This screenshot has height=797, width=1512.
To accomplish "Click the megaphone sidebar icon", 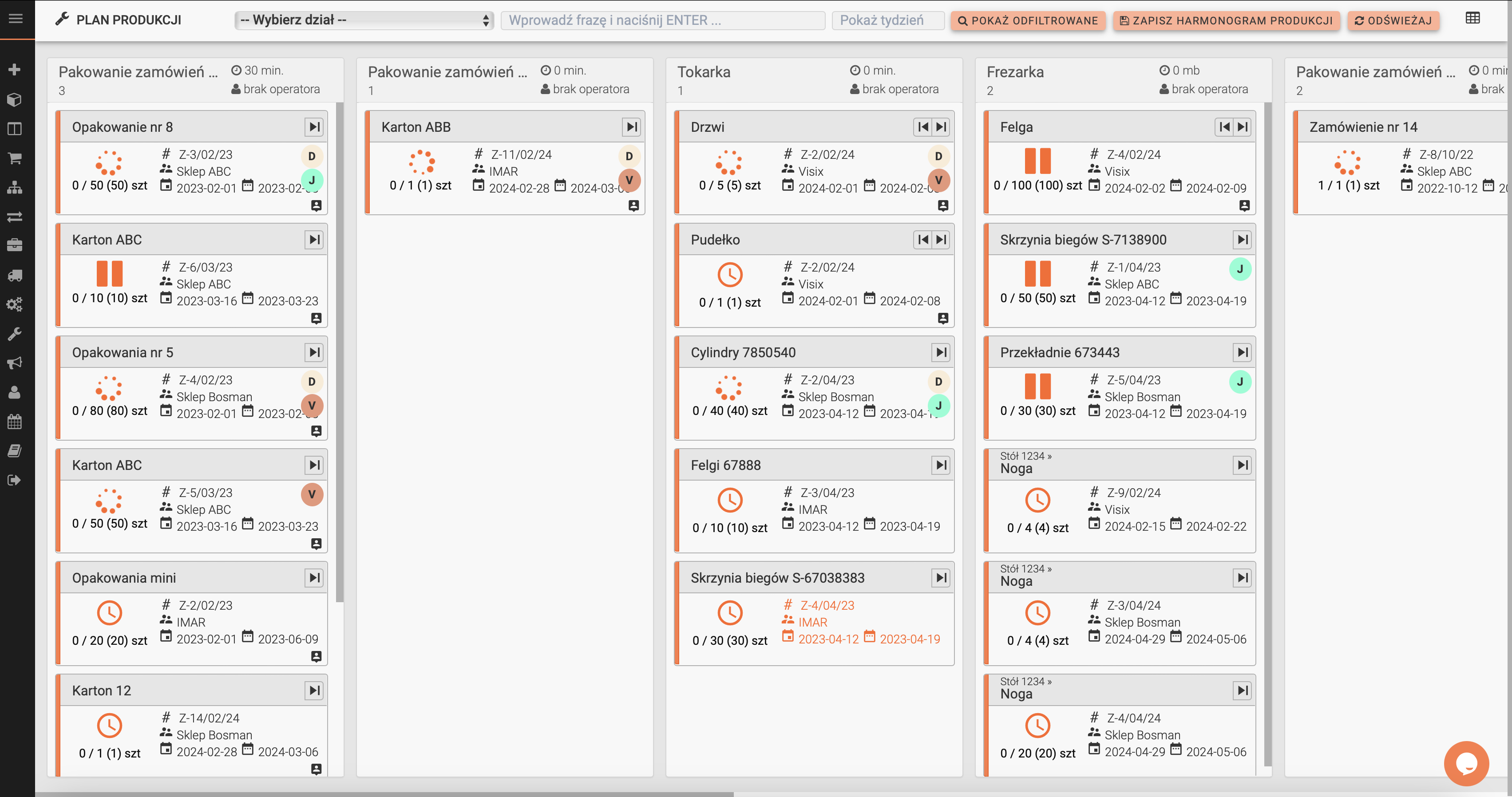I will (15, 363).
